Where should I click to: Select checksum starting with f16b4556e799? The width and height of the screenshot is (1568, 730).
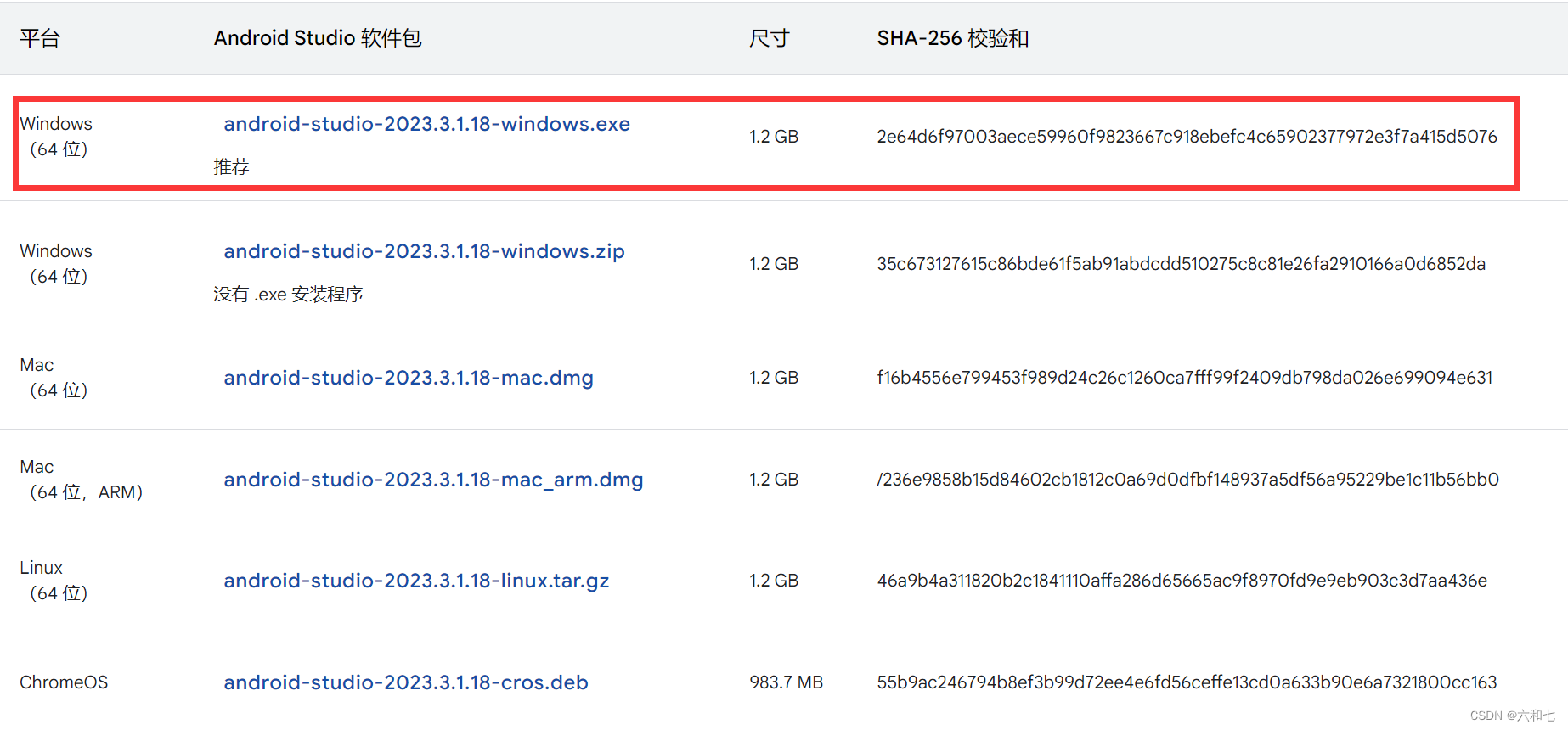1184,378
